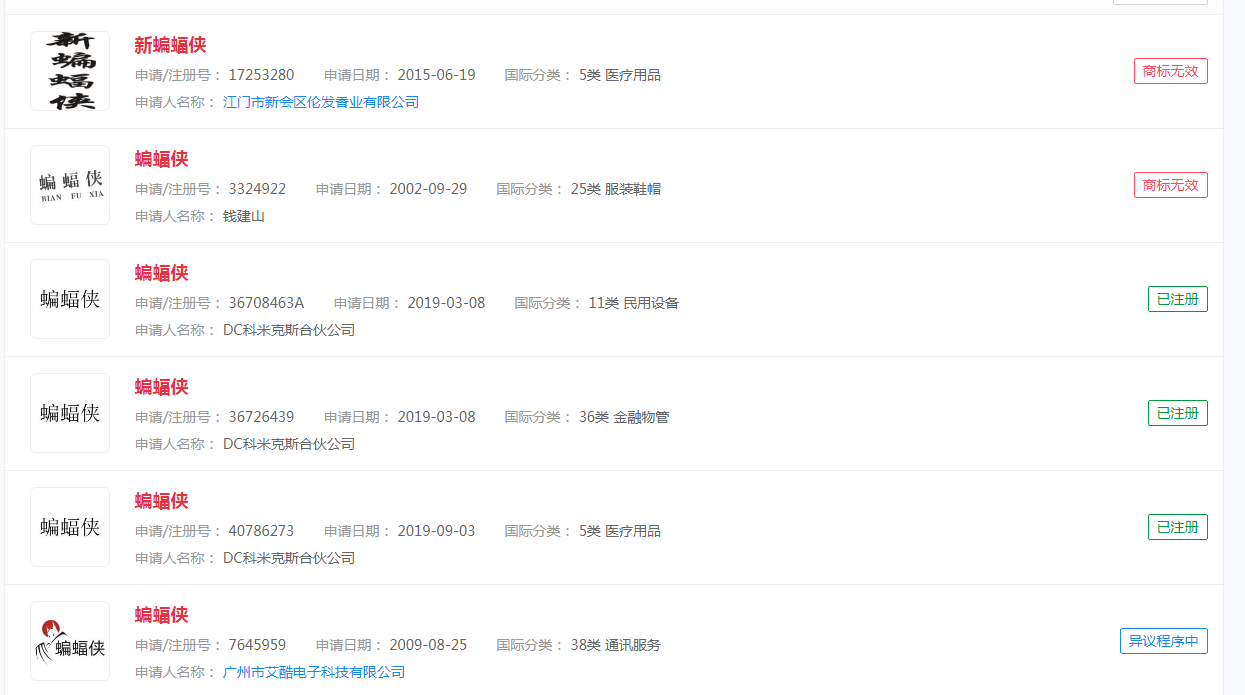The height and width of the screenshot is (695, 1245).
Task: Click 已注册 badge on 36708463A row
Action: point(1177,299)
